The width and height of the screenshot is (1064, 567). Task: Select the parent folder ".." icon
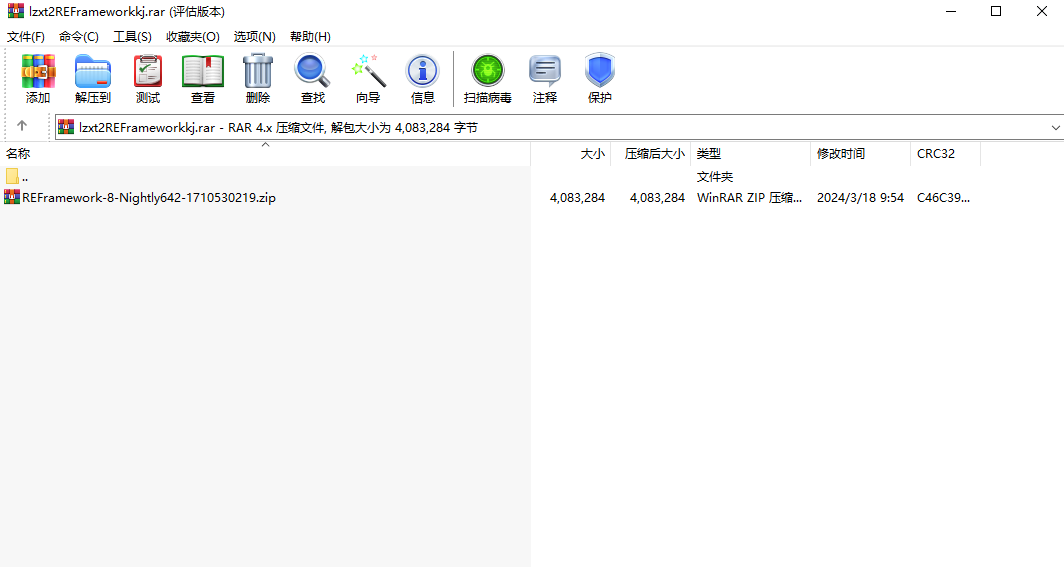pyautogui.click(x=12, y=176)
